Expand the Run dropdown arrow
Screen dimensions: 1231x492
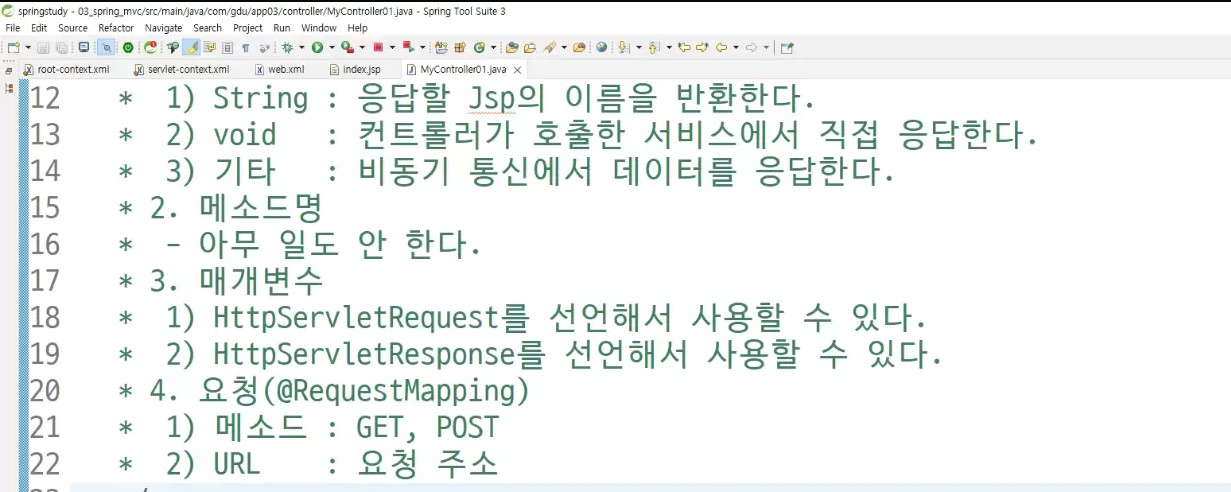click(332, 47)
